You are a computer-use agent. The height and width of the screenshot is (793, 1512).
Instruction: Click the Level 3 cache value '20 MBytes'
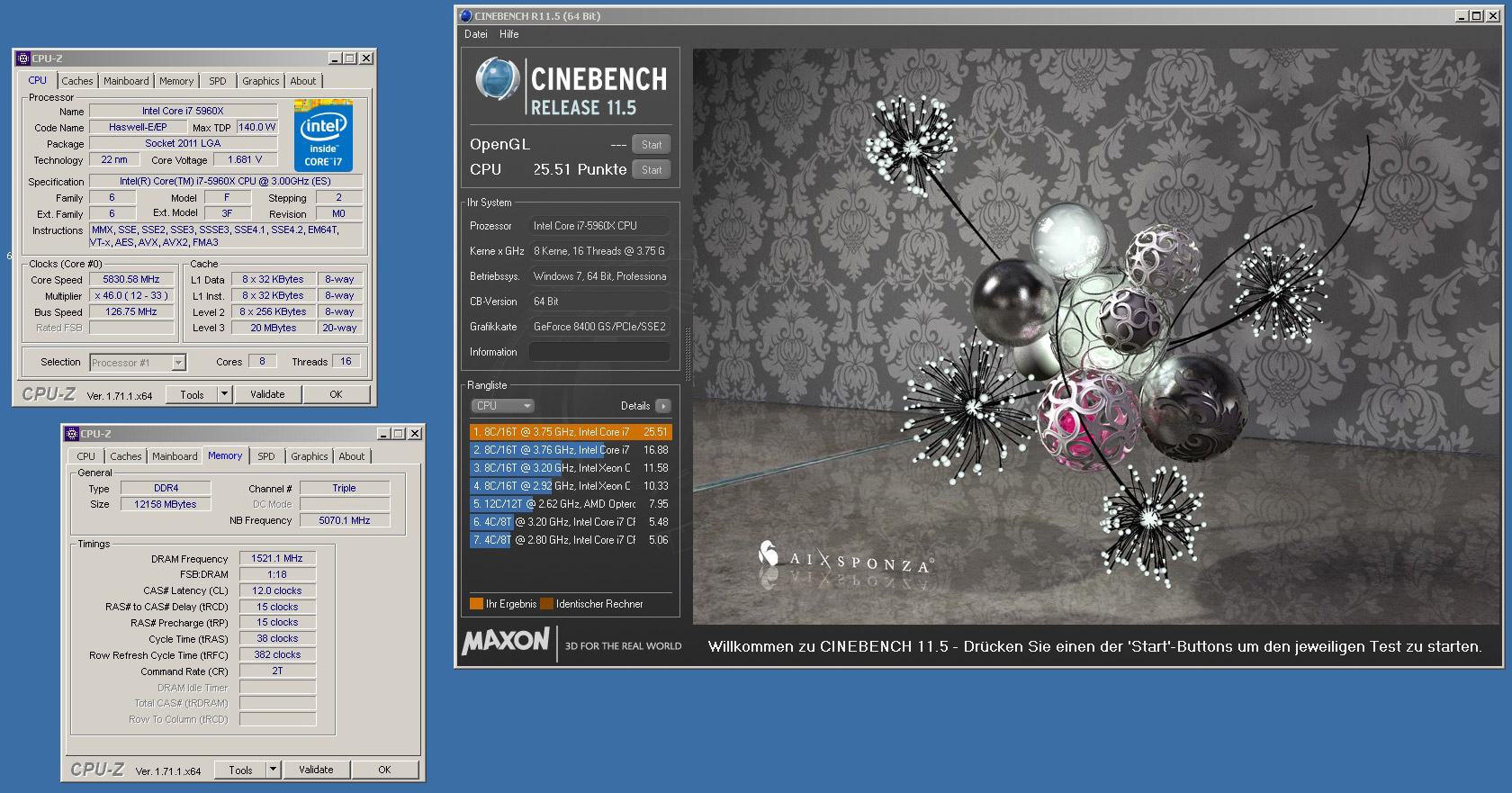click(x=274, y=329)
